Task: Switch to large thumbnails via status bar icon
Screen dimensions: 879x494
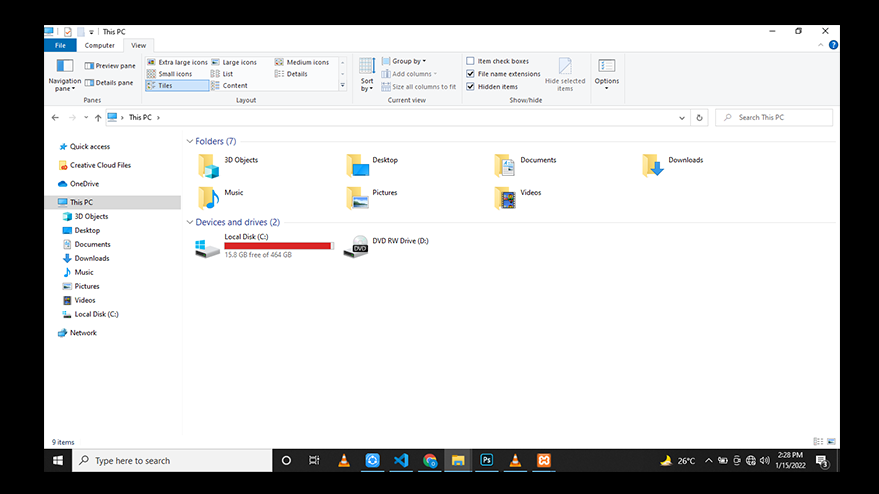Action: pos(831,442)
